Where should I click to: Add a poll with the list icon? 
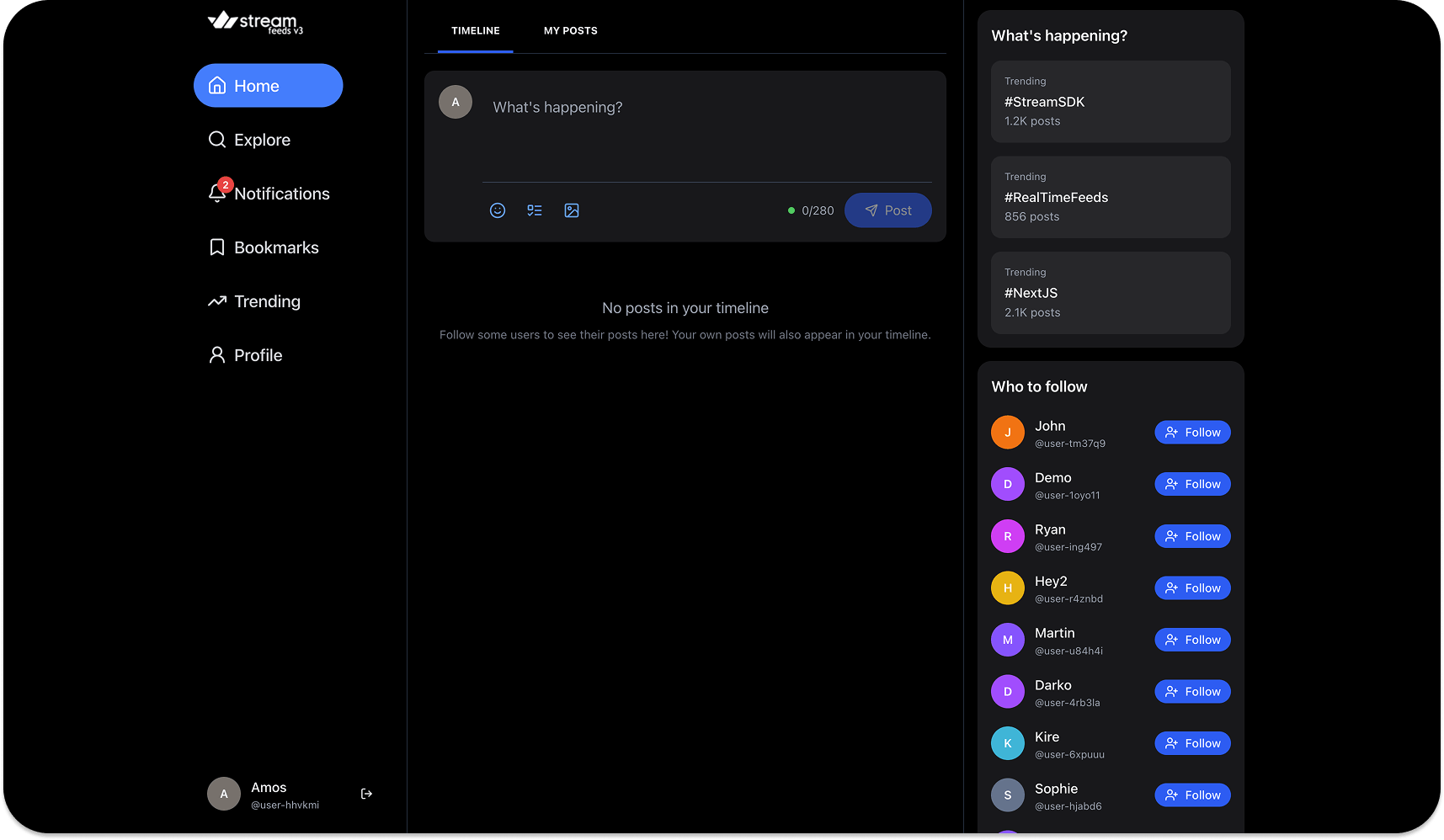click(x=535, y=210)
